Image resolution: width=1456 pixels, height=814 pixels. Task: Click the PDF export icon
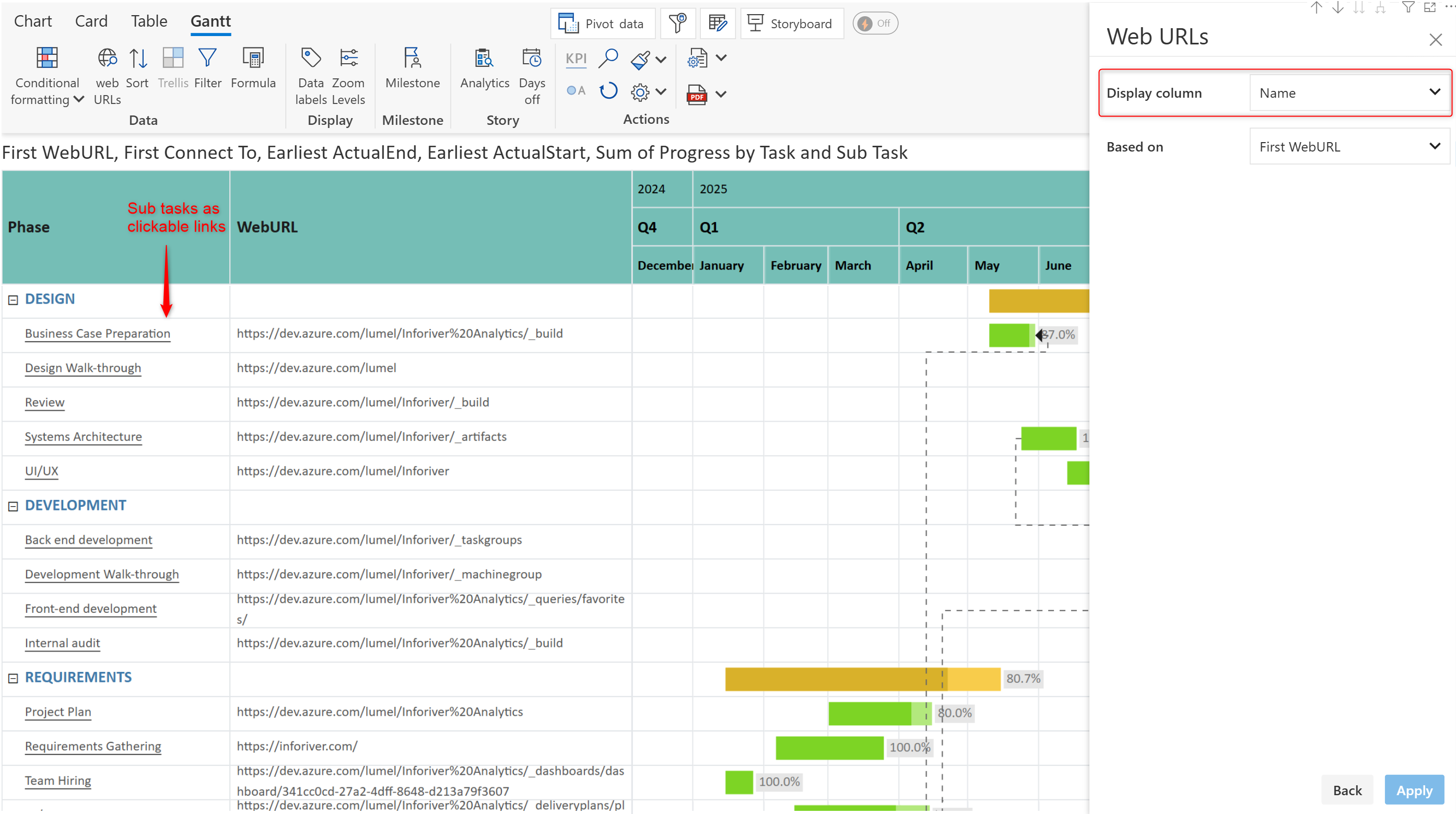coord(697,95)
